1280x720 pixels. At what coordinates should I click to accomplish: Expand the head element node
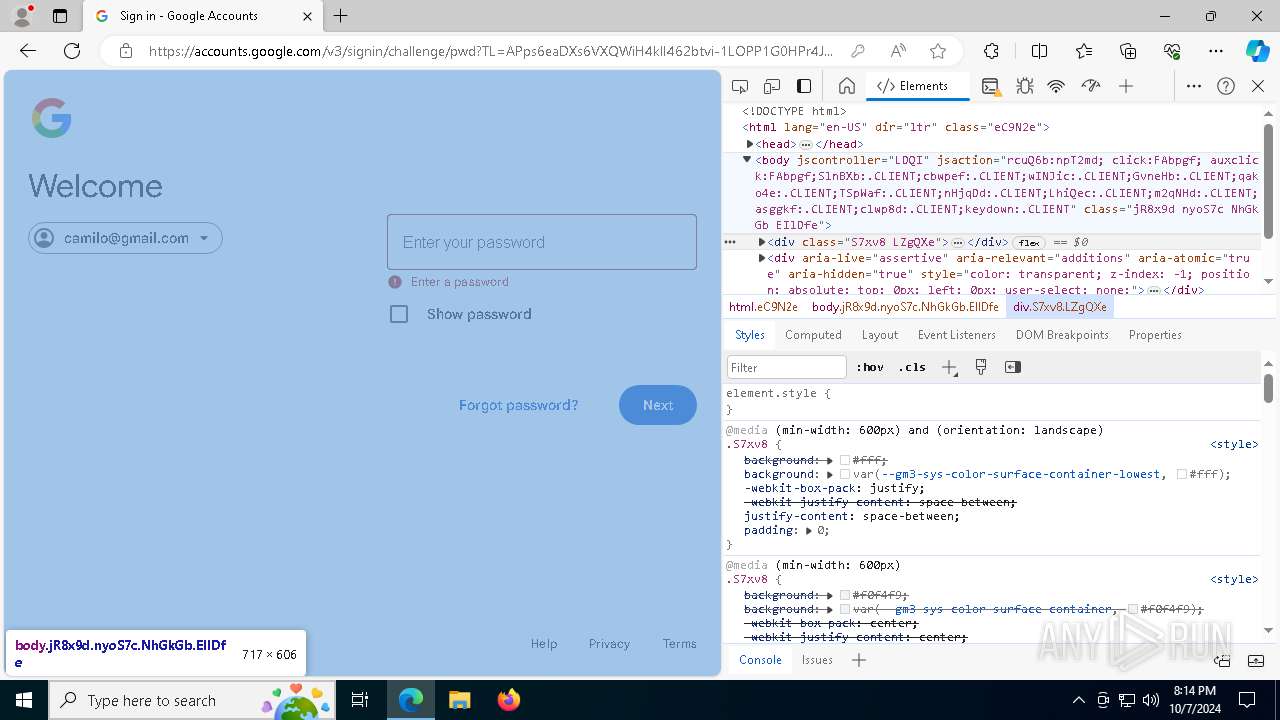750,144
